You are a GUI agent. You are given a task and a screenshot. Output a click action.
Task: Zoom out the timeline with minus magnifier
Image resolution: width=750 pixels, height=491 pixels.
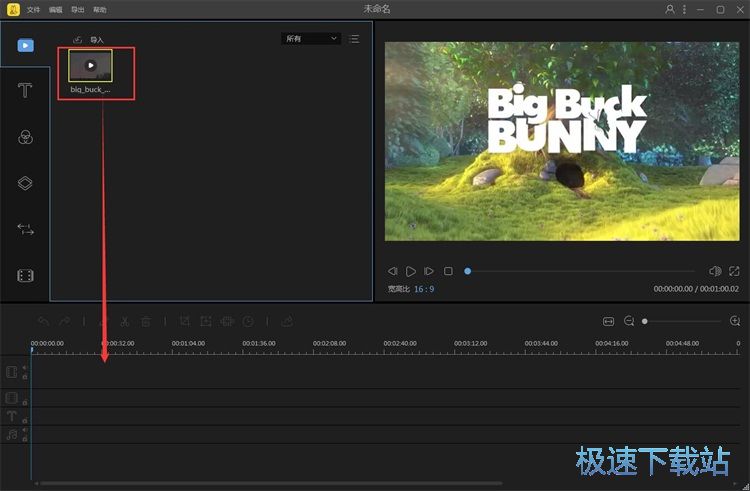pyautogui.click(x=629, y=321)
